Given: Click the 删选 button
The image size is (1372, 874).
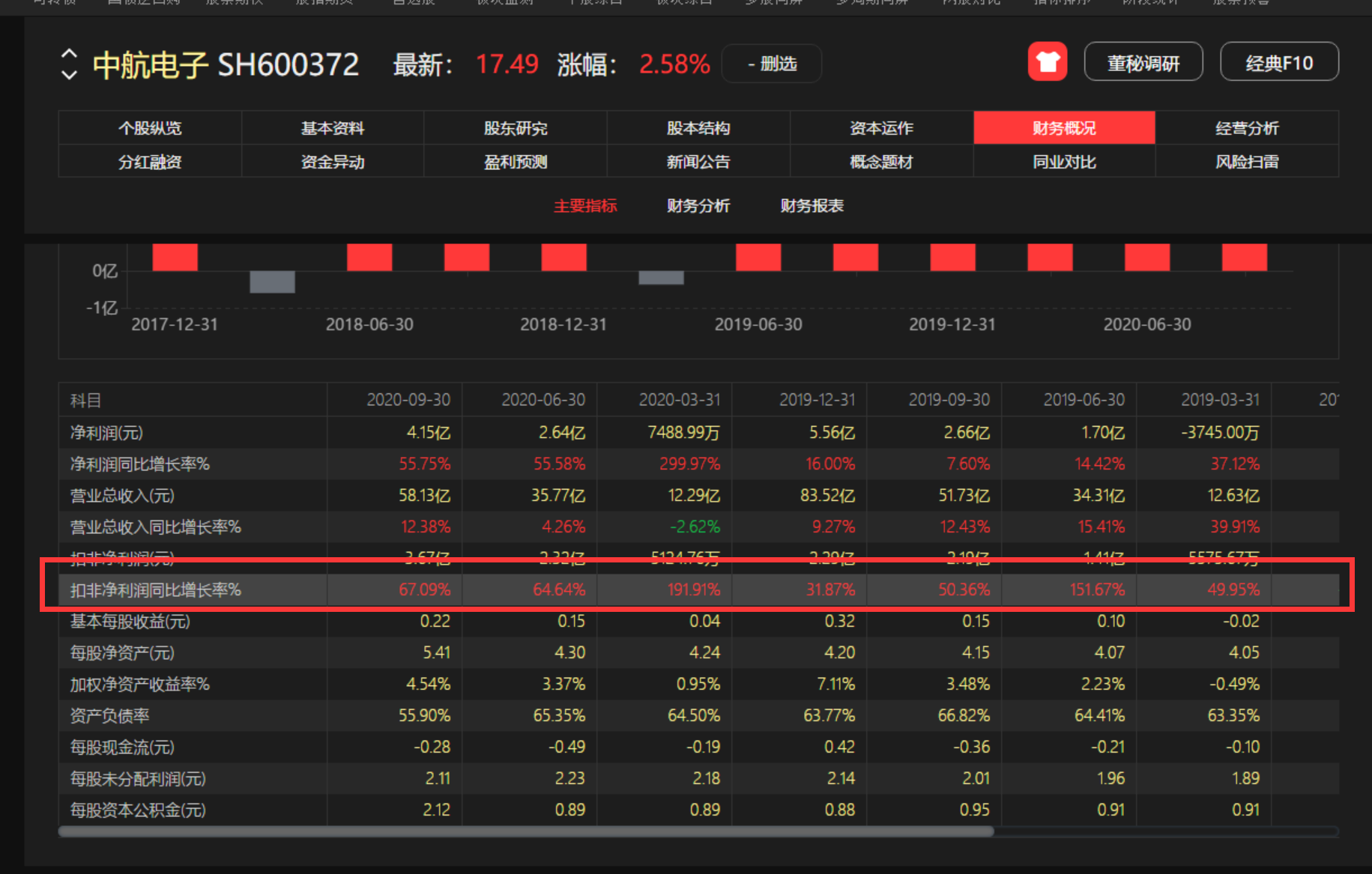Looking at the screenshot, I should click(772, 64).
